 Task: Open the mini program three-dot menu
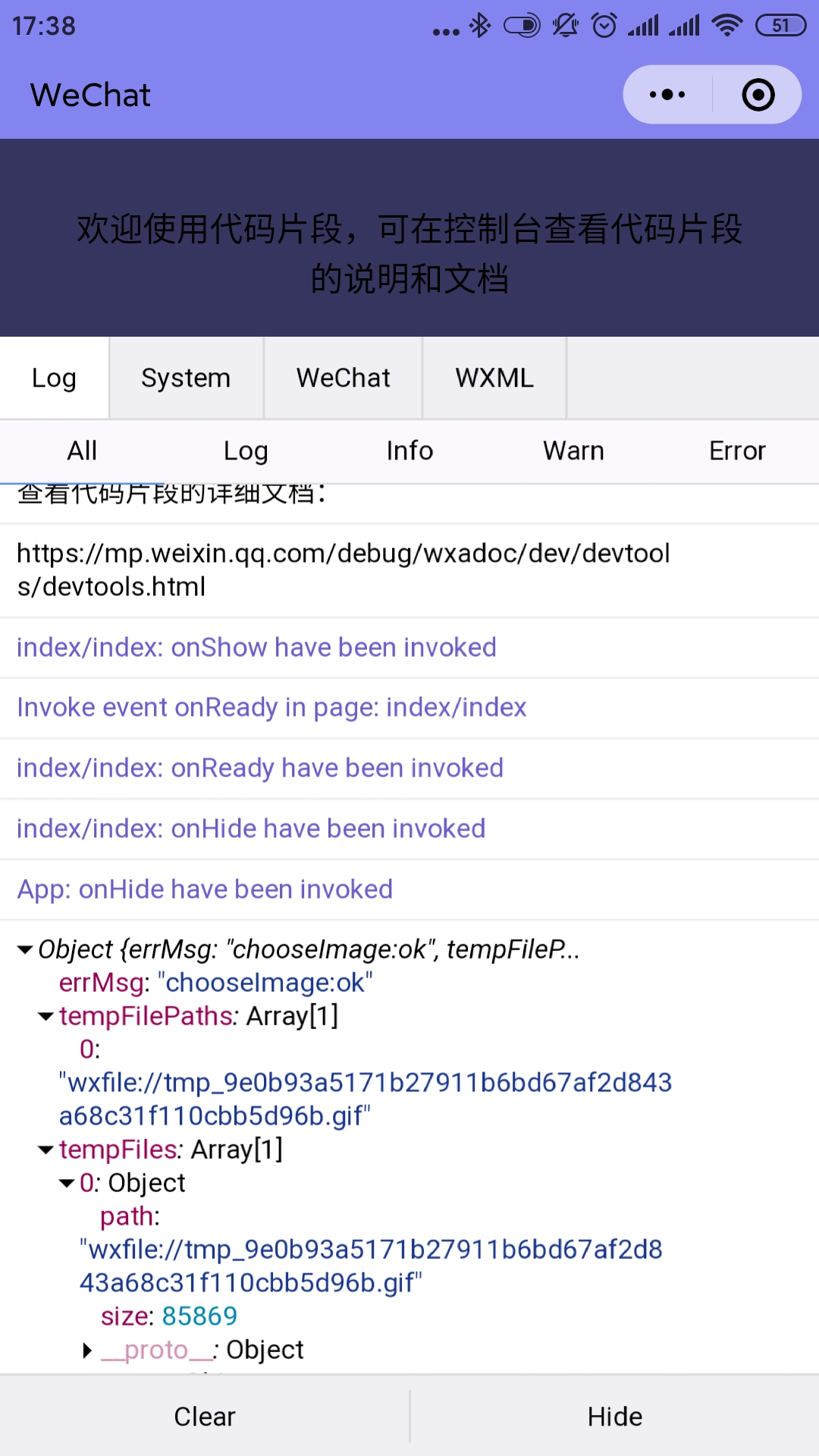pyautogui.click(x=667, y=95)
